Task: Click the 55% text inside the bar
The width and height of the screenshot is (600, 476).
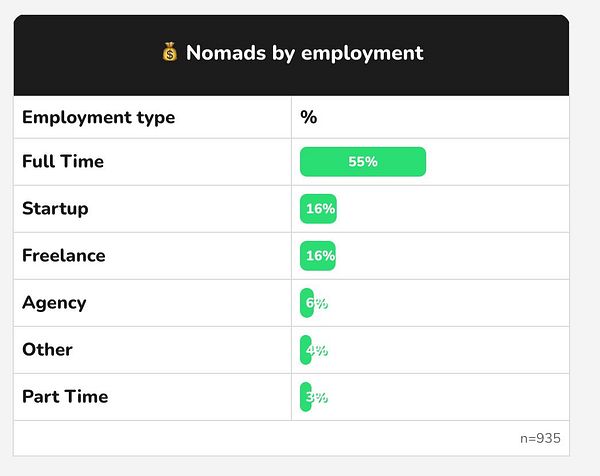Action: pyautogui.click(x=363, y=162)
